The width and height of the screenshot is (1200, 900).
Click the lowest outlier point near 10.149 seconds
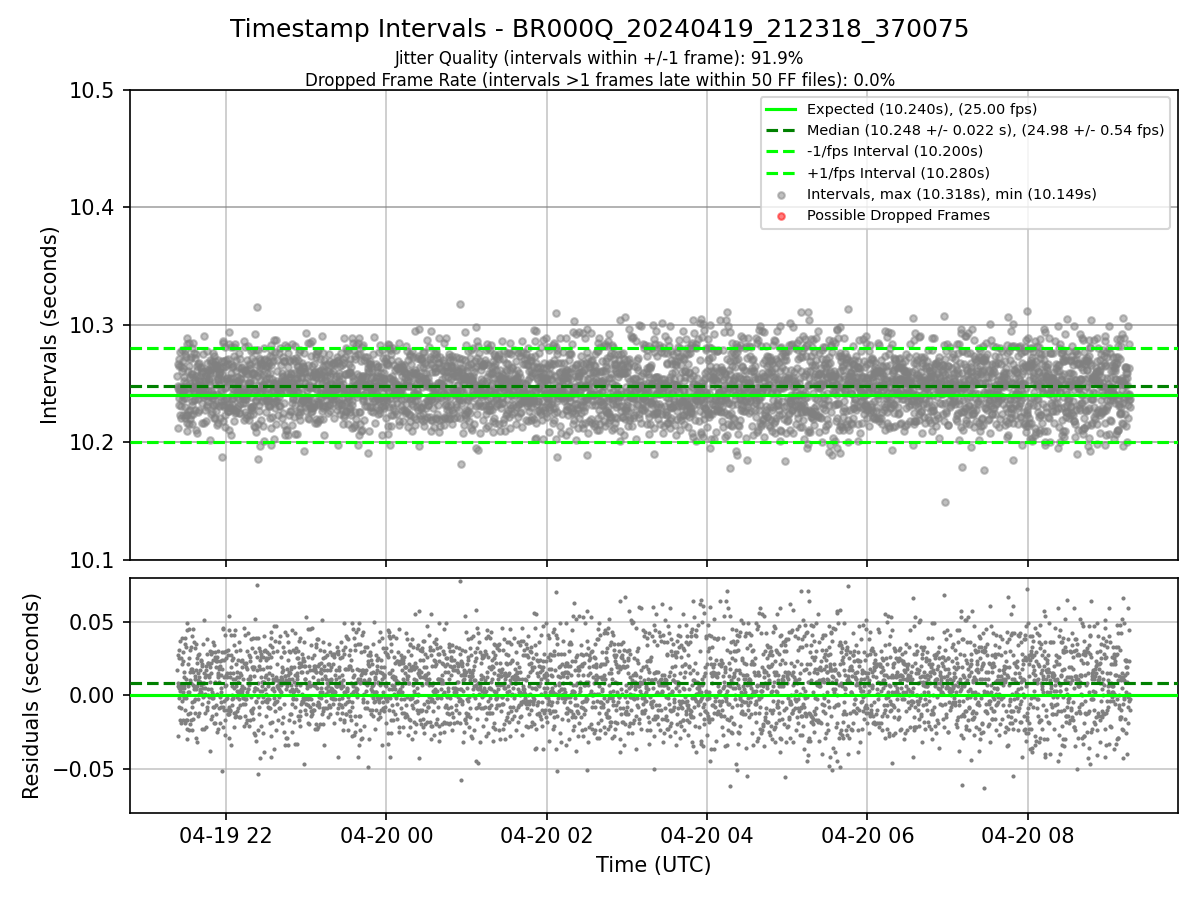[x=945, y=502]
